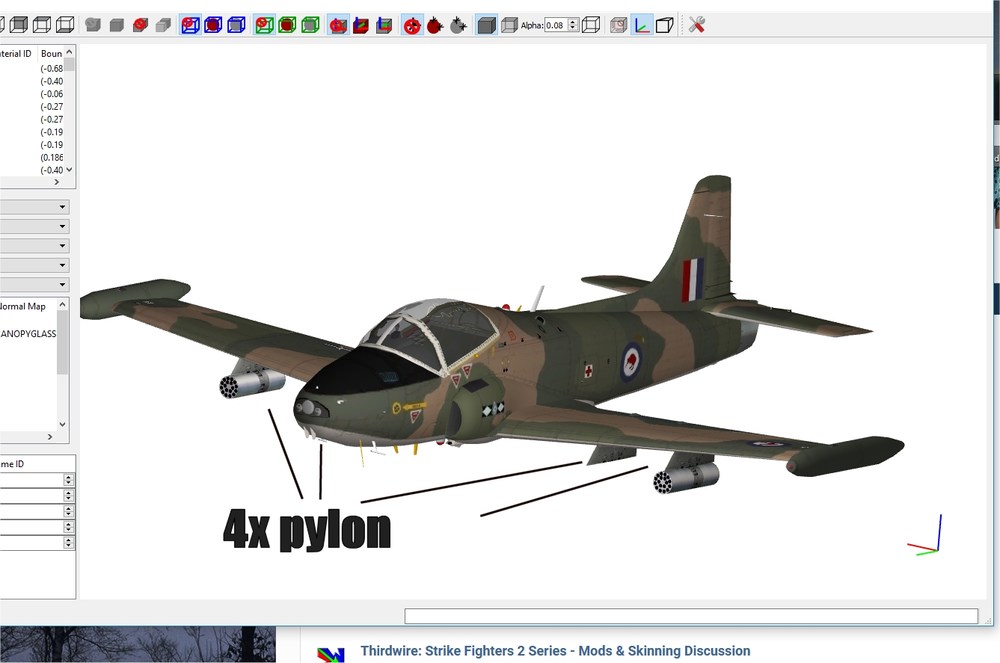Open the wrench settings tool icon

pyautogui.click(x=696, y=25)
